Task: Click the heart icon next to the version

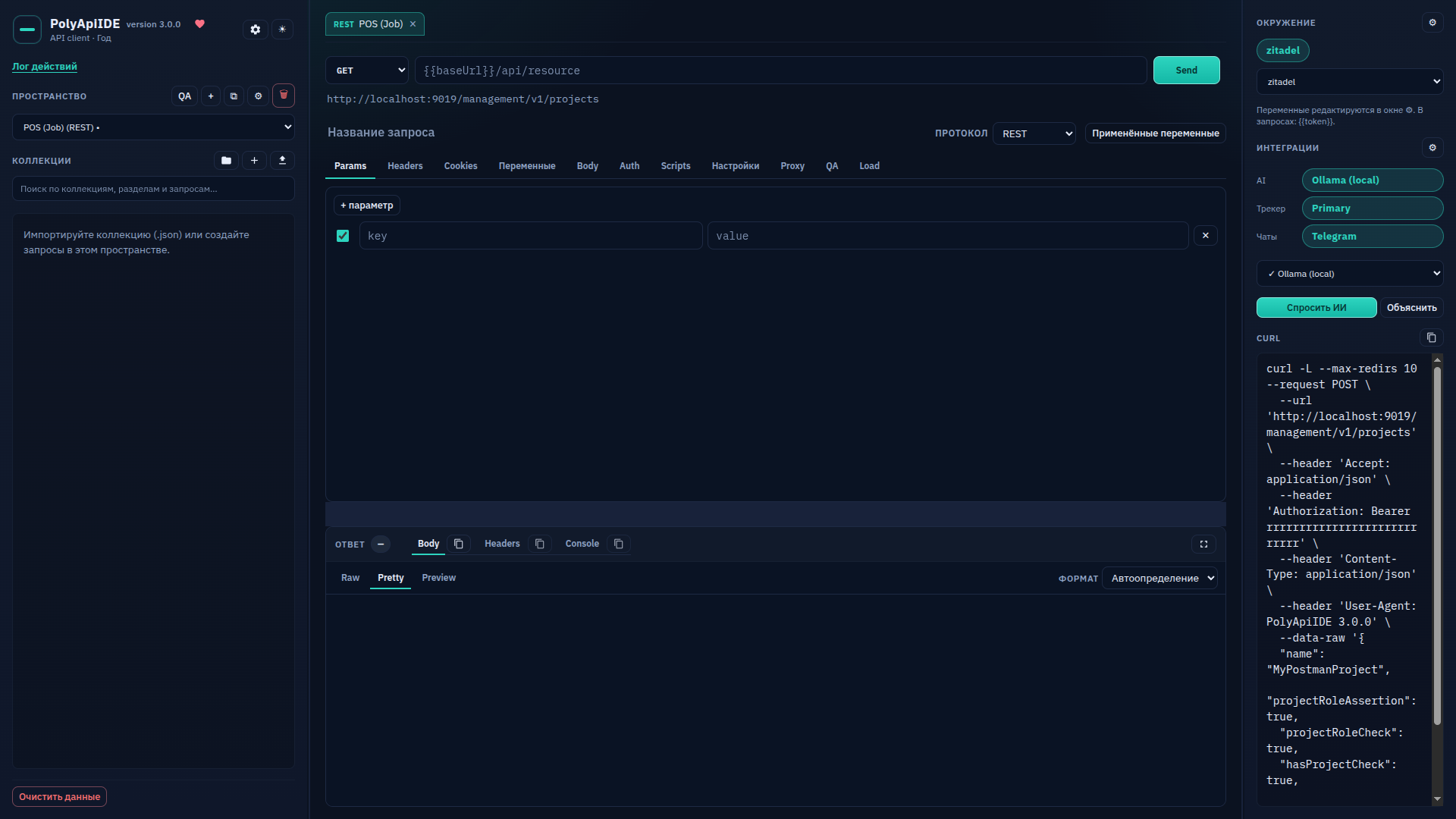Action: click(200, 24)
